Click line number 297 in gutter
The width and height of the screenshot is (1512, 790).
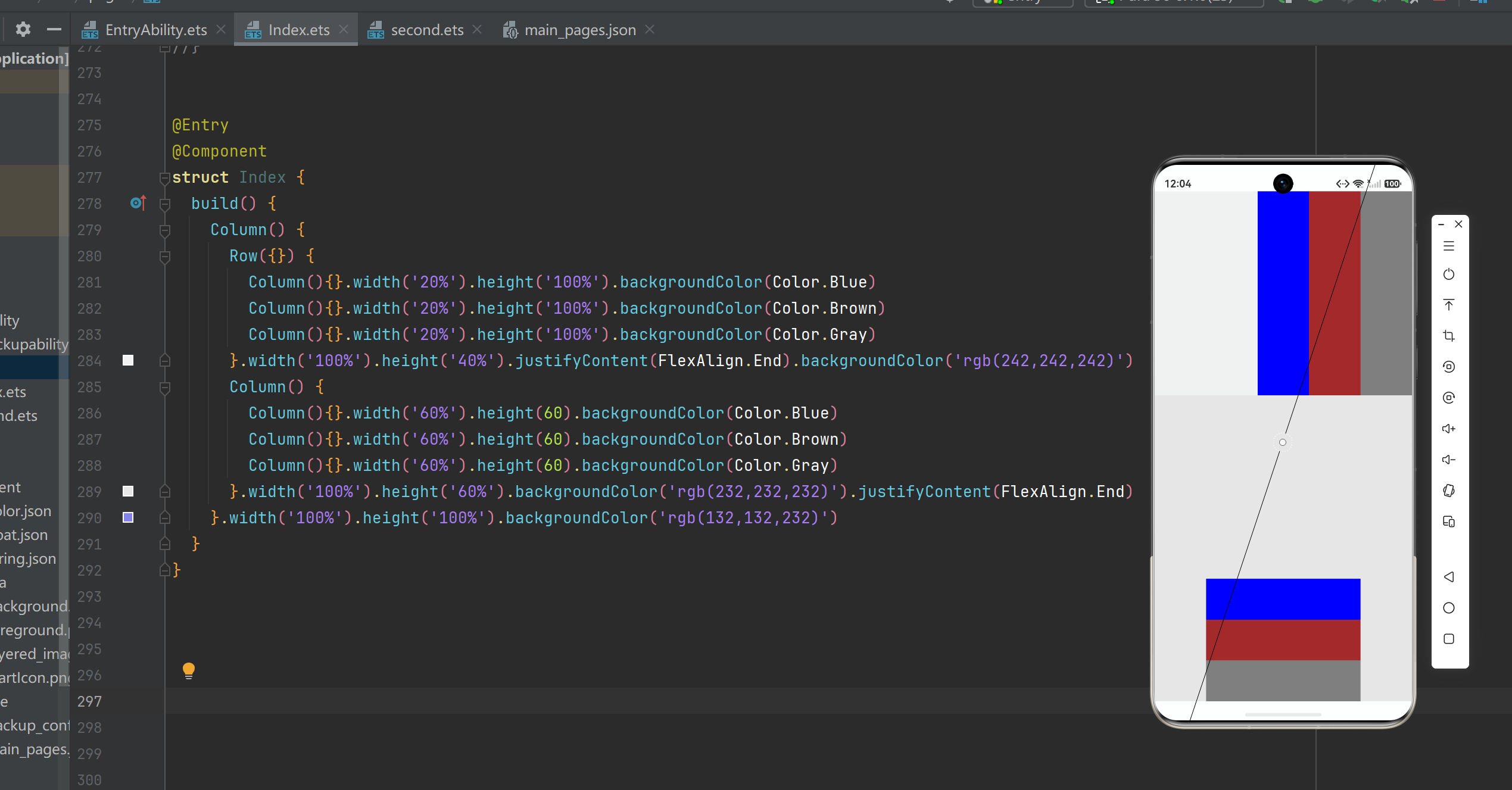tap(89, 701)
